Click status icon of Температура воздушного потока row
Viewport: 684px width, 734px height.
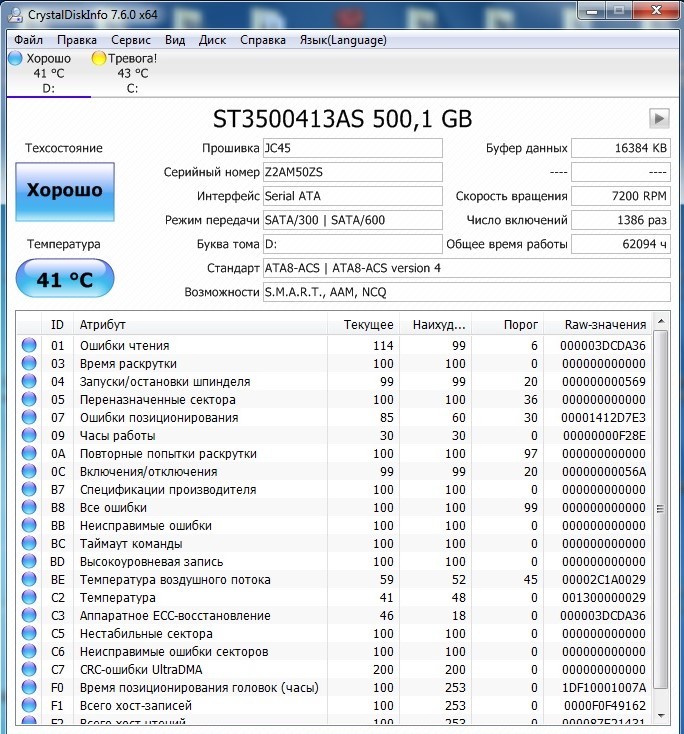[x=29, y=579]
